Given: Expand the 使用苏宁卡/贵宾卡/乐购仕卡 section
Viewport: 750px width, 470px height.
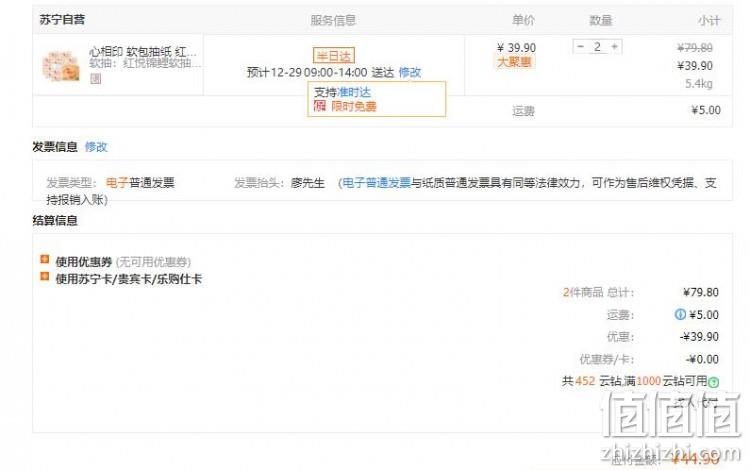Looking at the screenshot, I should click(x=44, y=276).
